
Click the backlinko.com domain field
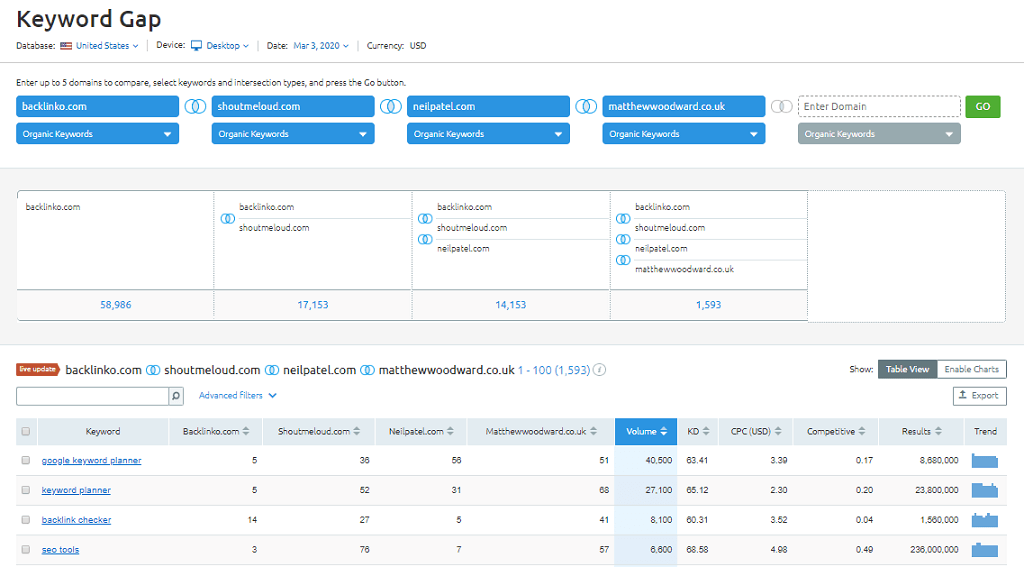pyautogui.click(x=97, y=106)
